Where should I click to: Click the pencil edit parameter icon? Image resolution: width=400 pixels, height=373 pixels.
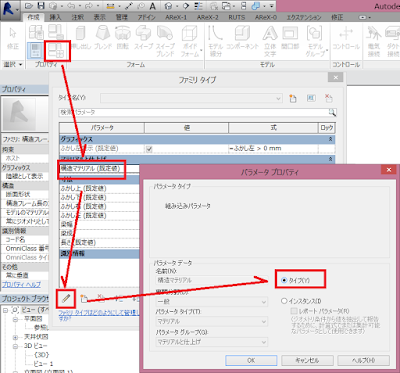point(66,298)
